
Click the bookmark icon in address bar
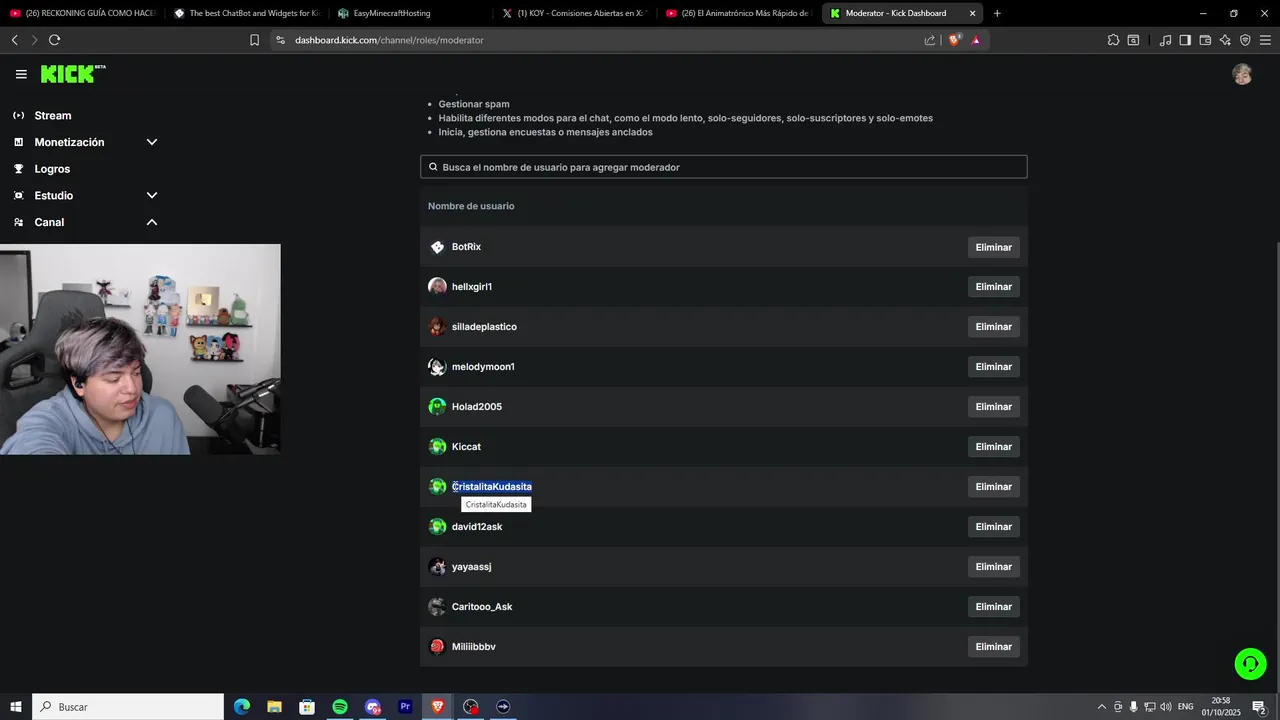click(254, 40)
